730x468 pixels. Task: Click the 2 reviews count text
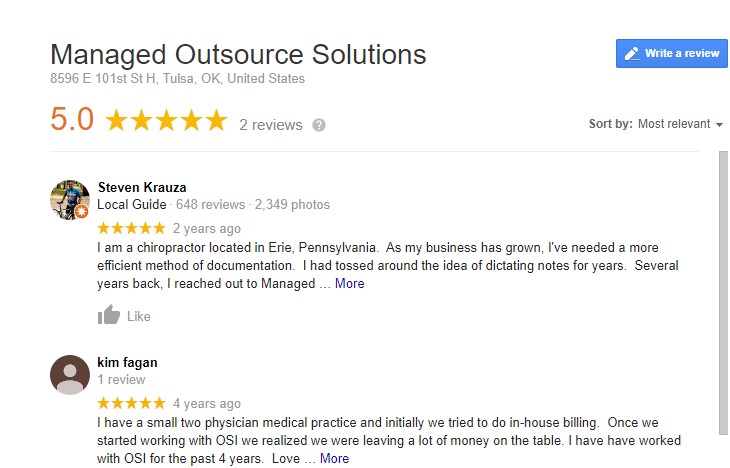(270, 125)
